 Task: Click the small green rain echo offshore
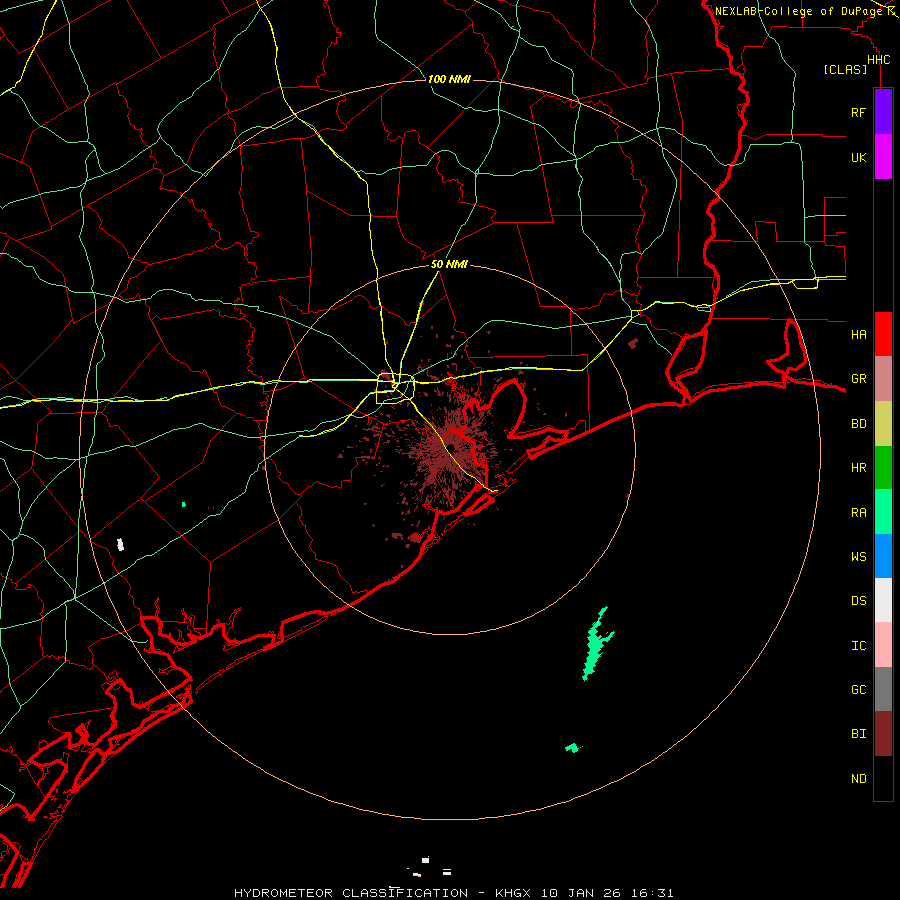tap(573, 747)
